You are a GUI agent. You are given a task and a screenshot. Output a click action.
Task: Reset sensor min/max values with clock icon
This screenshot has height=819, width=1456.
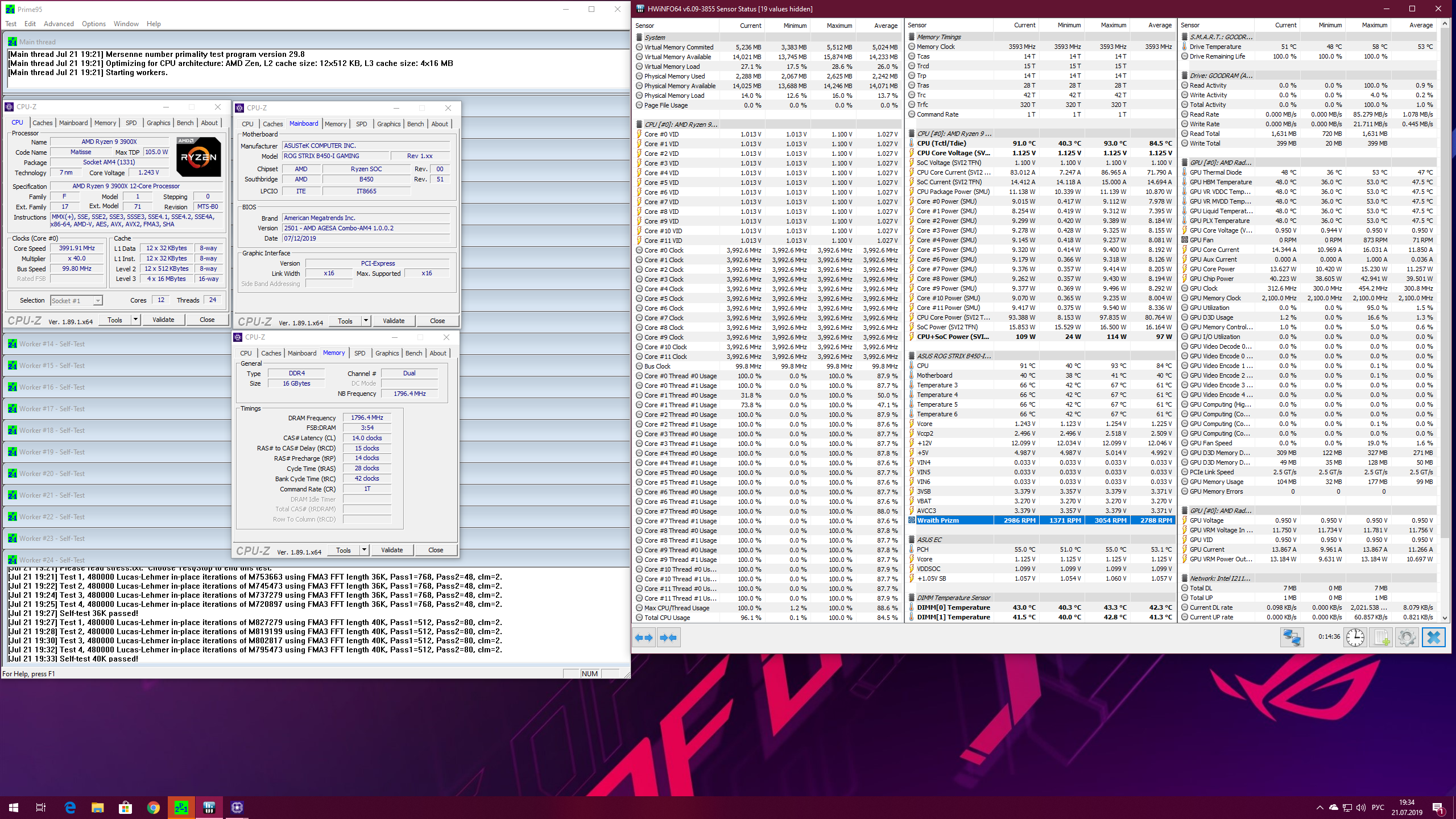click(1355, 638)
